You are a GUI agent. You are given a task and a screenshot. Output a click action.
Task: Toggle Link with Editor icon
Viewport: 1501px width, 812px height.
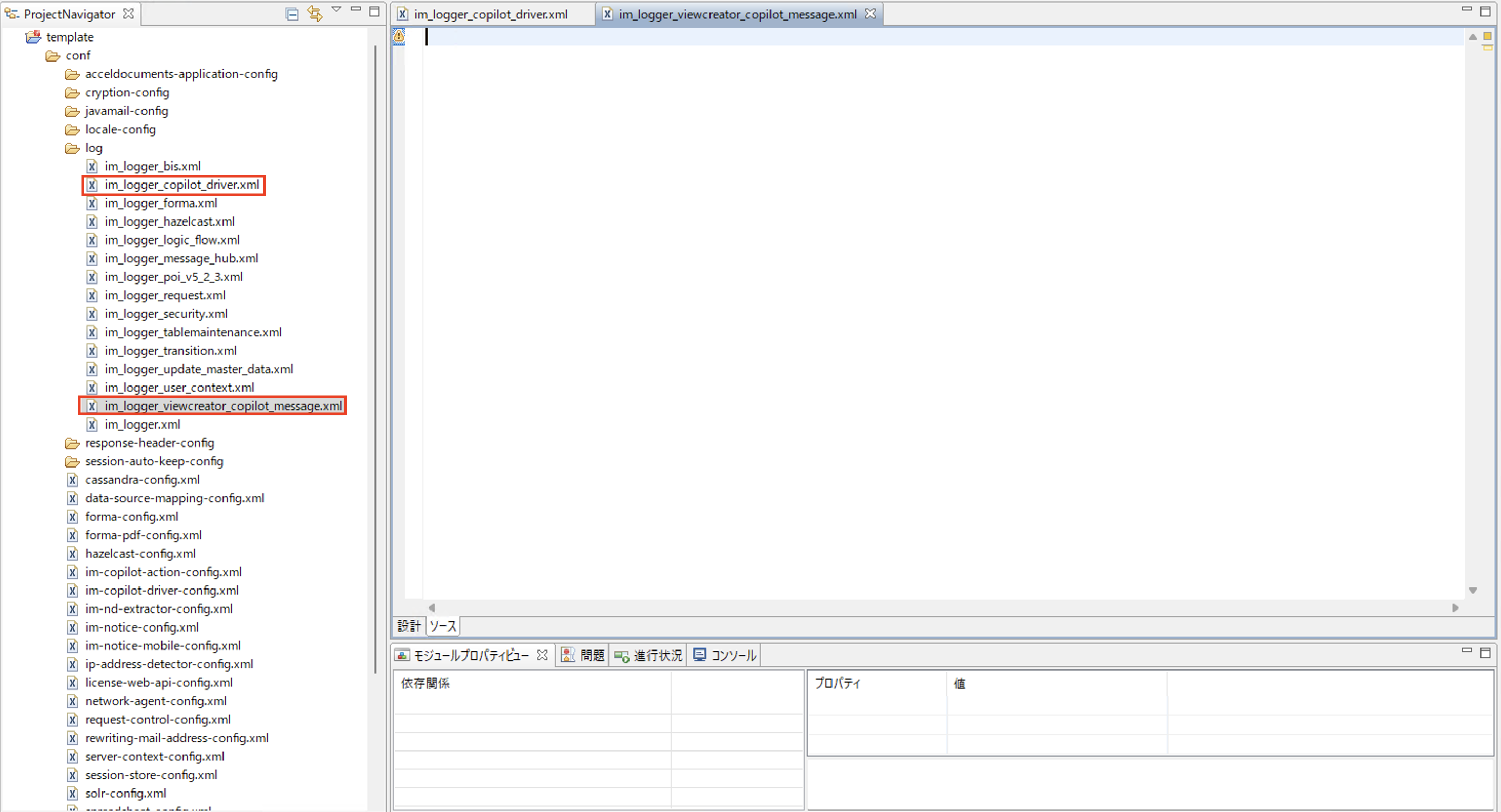315,14
